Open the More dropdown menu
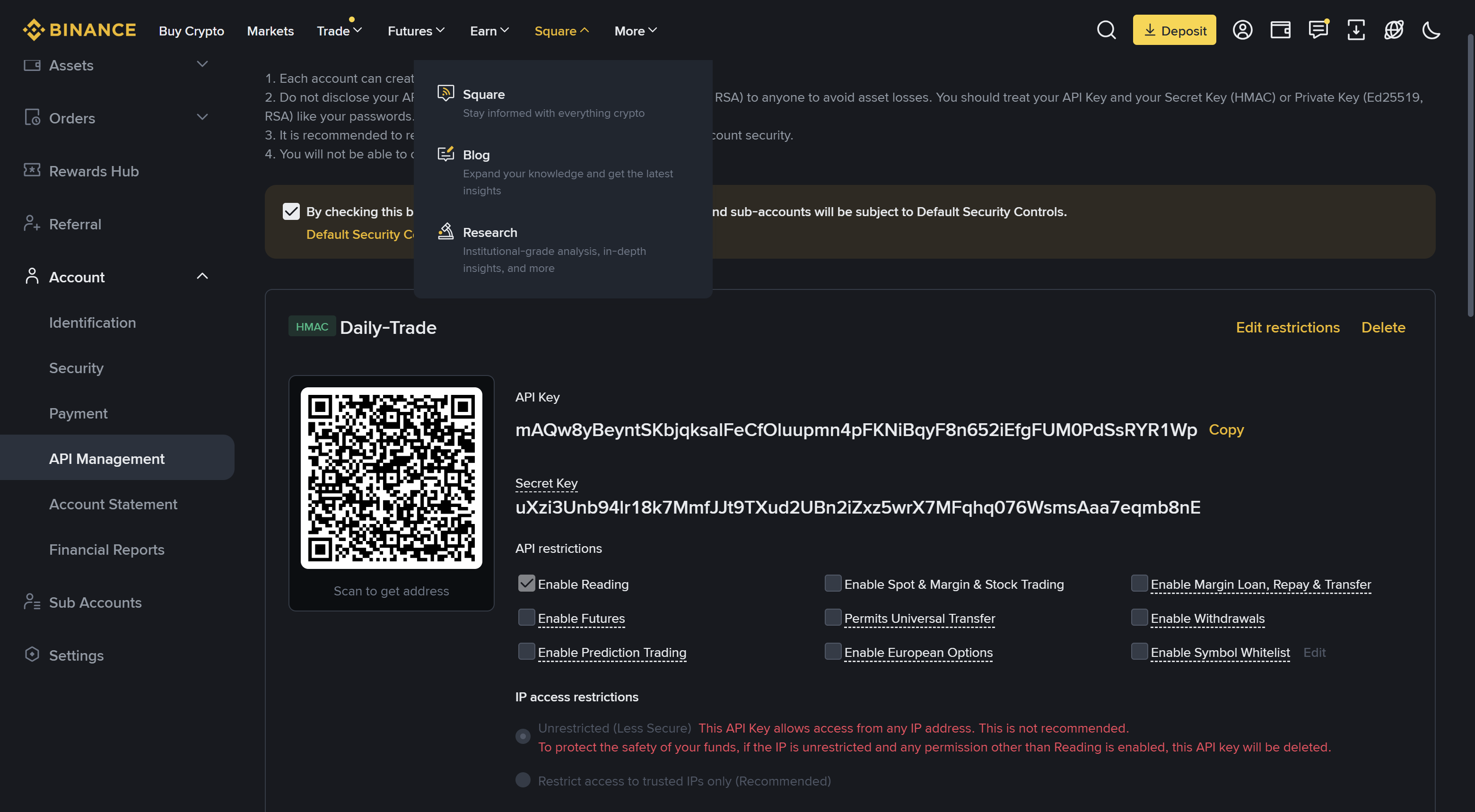The width and height of the screenshot is (1475, 812). (x=635, y=30)
